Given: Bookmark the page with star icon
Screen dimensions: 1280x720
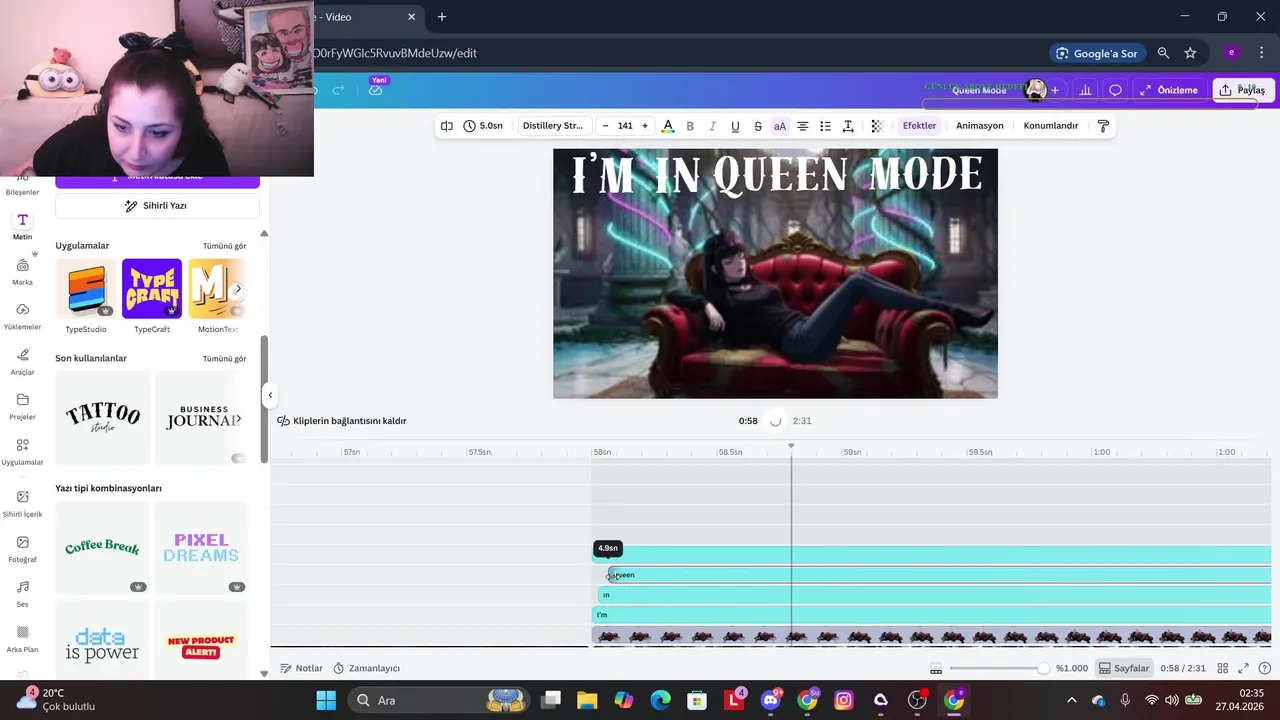Looking at the screenshot, I should point(1190,53).
